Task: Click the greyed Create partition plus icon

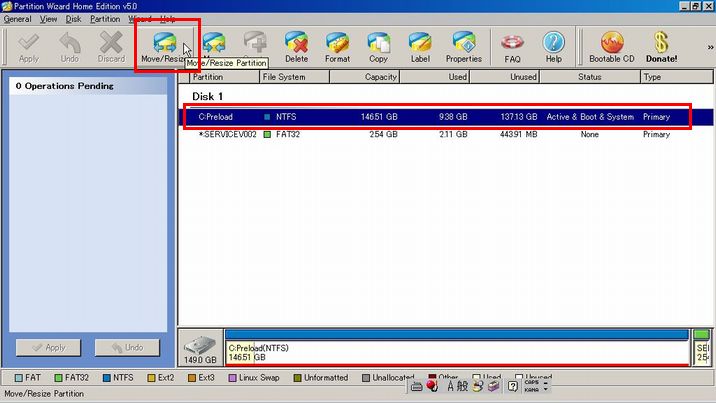Action: click(255, 42)
